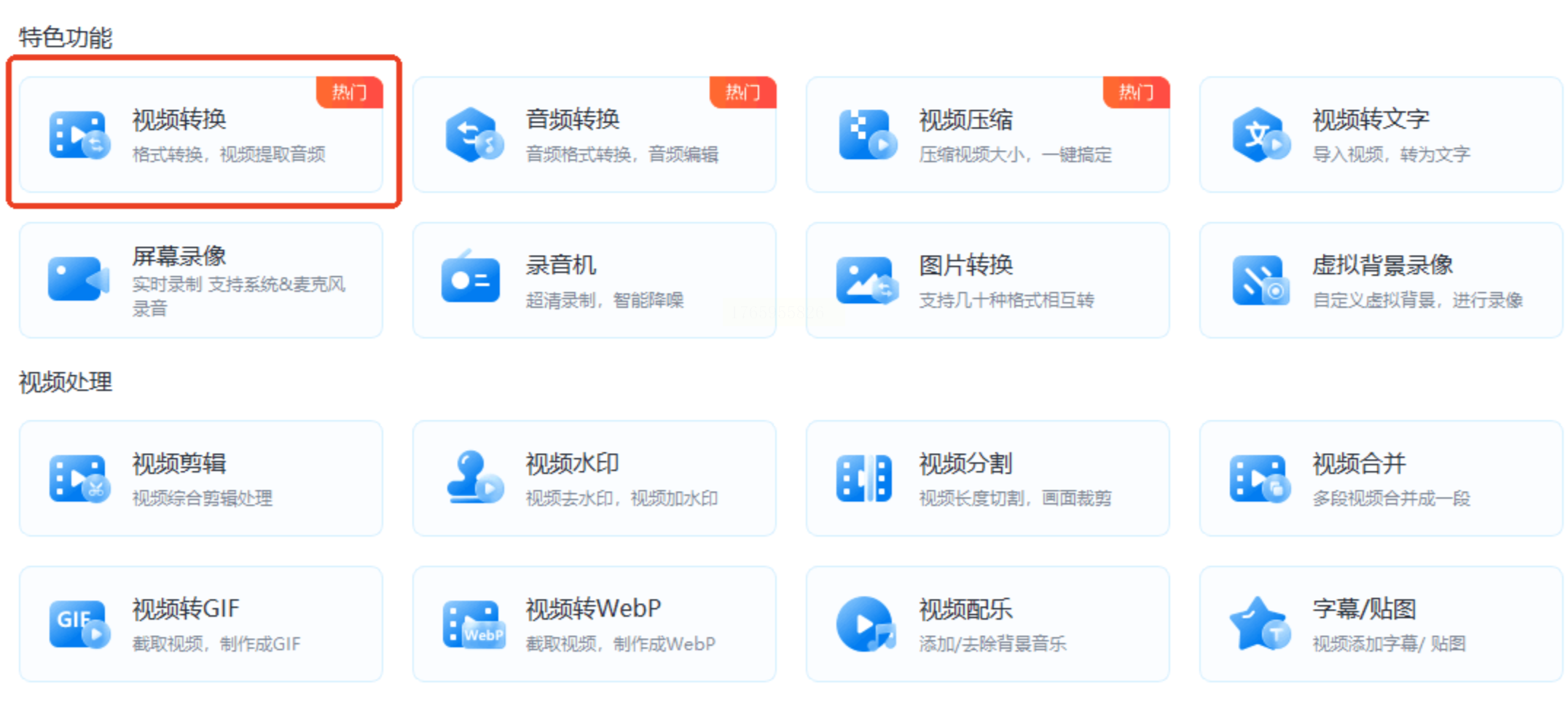
Task: Click text 自定义虚拟背景，进行录像
Action: tap(1418, 300)
